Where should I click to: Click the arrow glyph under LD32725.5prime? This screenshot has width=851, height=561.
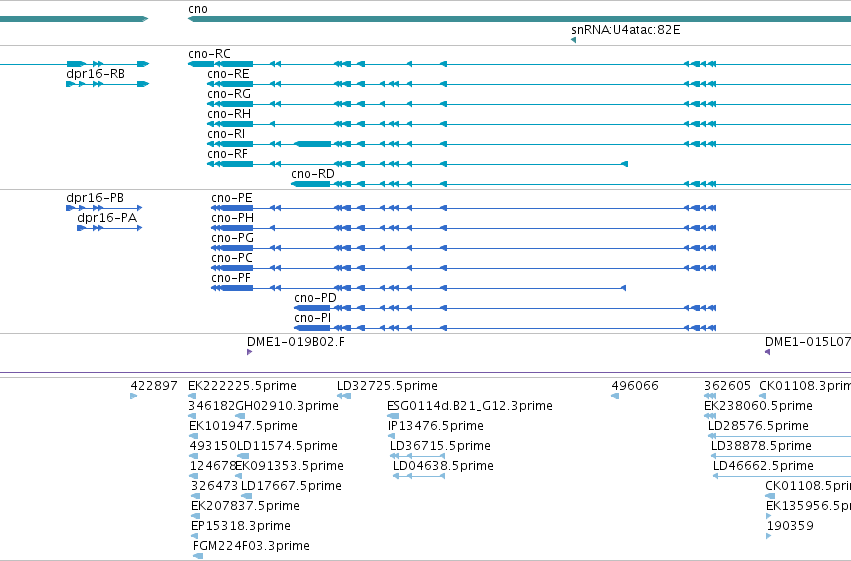click(x=344, y=396)
